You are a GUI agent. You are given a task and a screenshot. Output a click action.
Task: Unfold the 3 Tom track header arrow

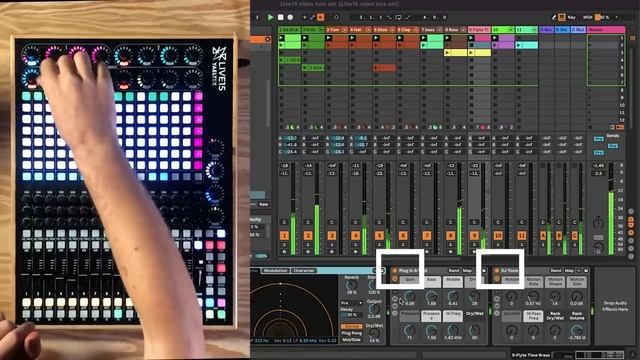click(x=345, y=30)
